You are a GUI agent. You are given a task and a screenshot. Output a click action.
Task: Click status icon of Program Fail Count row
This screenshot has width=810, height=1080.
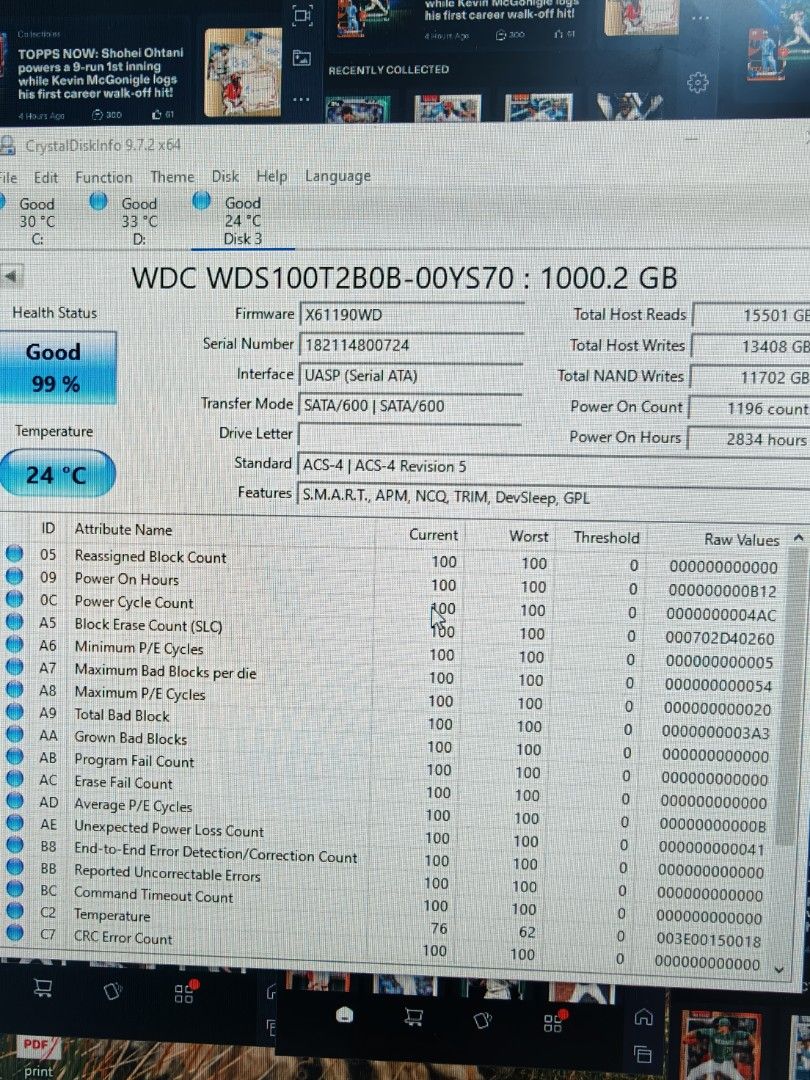(14, 756)
